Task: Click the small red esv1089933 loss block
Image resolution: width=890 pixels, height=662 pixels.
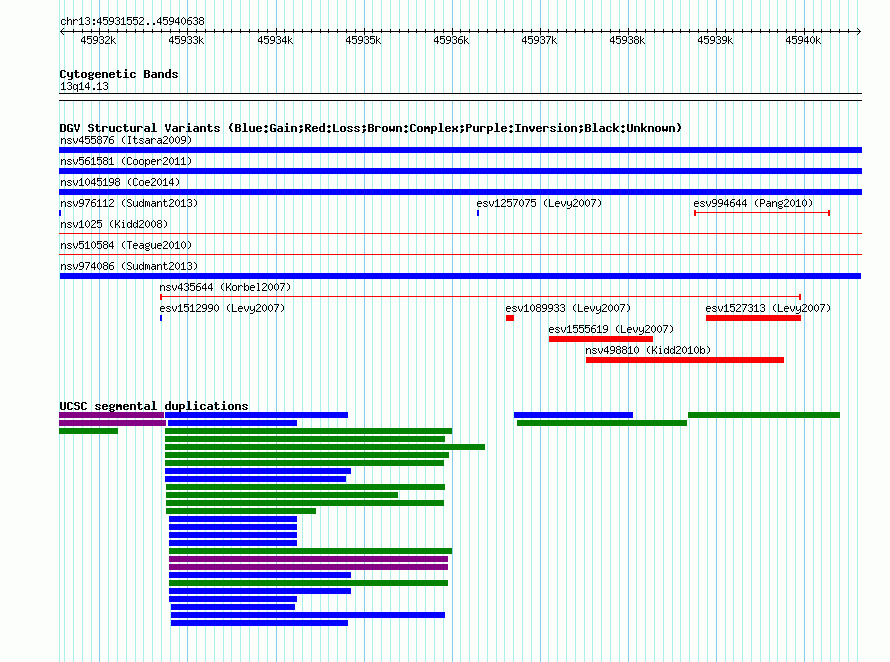Action: click(x=510, y=318)
